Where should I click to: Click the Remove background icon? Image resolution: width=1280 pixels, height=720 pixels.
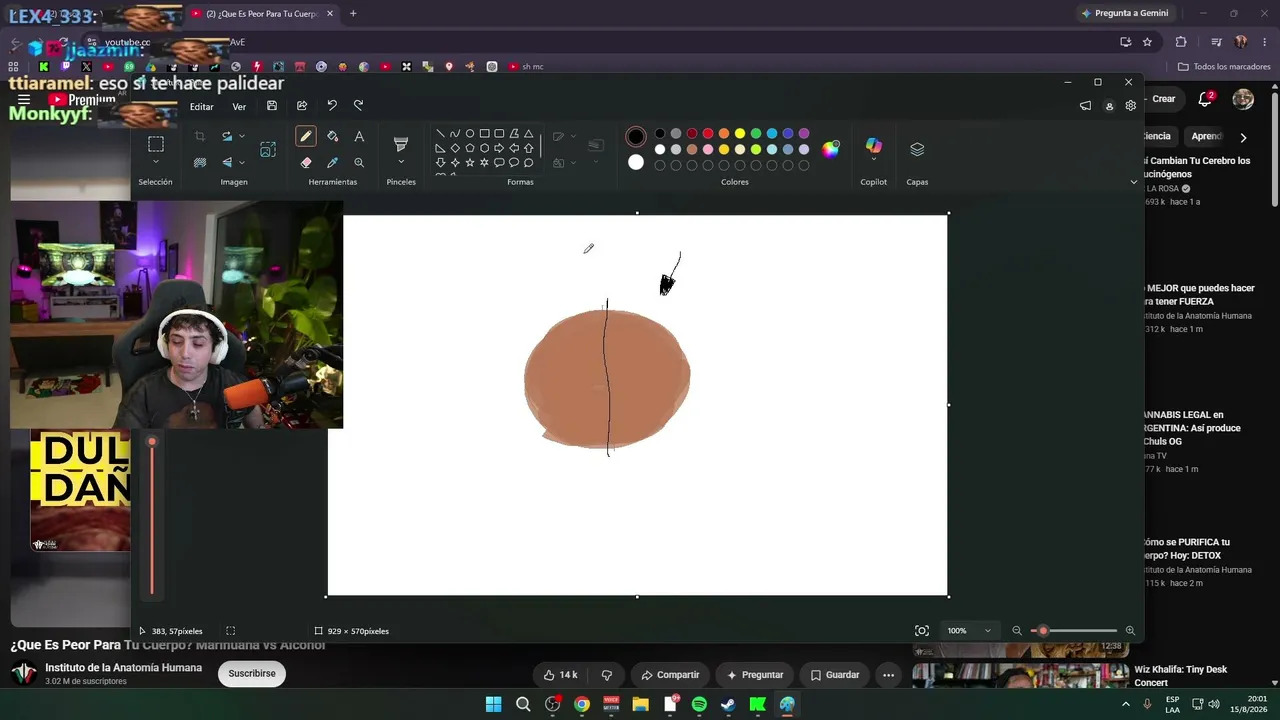click(x=200, y=162)
